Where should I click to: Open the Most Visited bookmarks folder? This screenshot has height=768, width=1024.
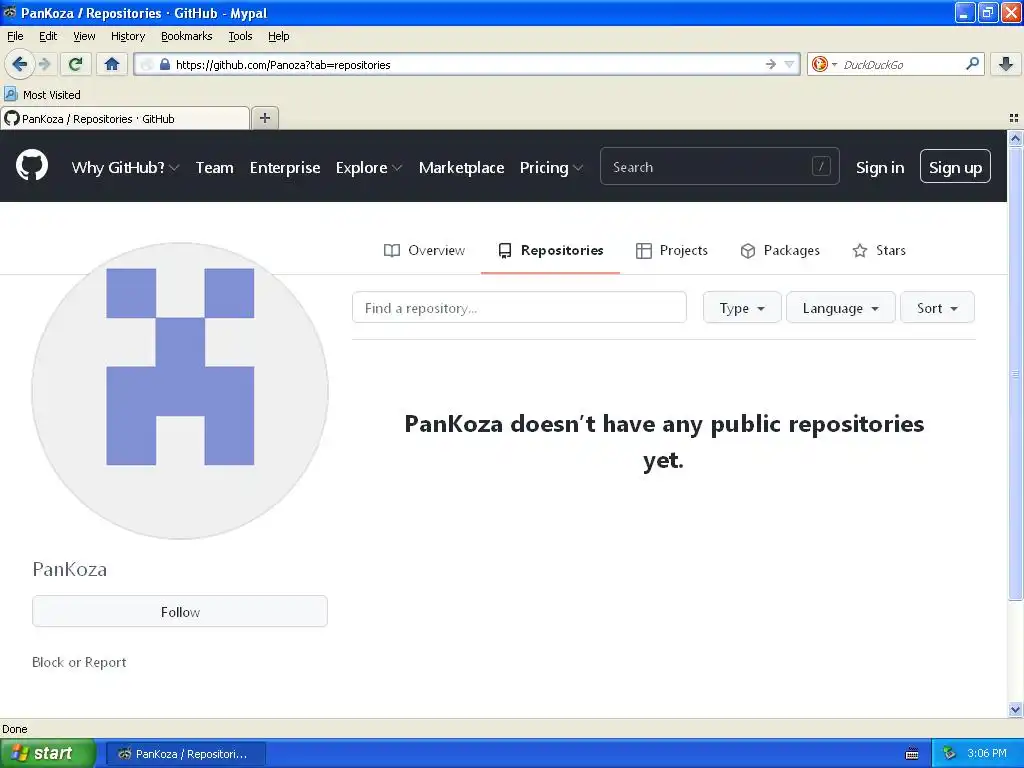(x=43, y=95)
